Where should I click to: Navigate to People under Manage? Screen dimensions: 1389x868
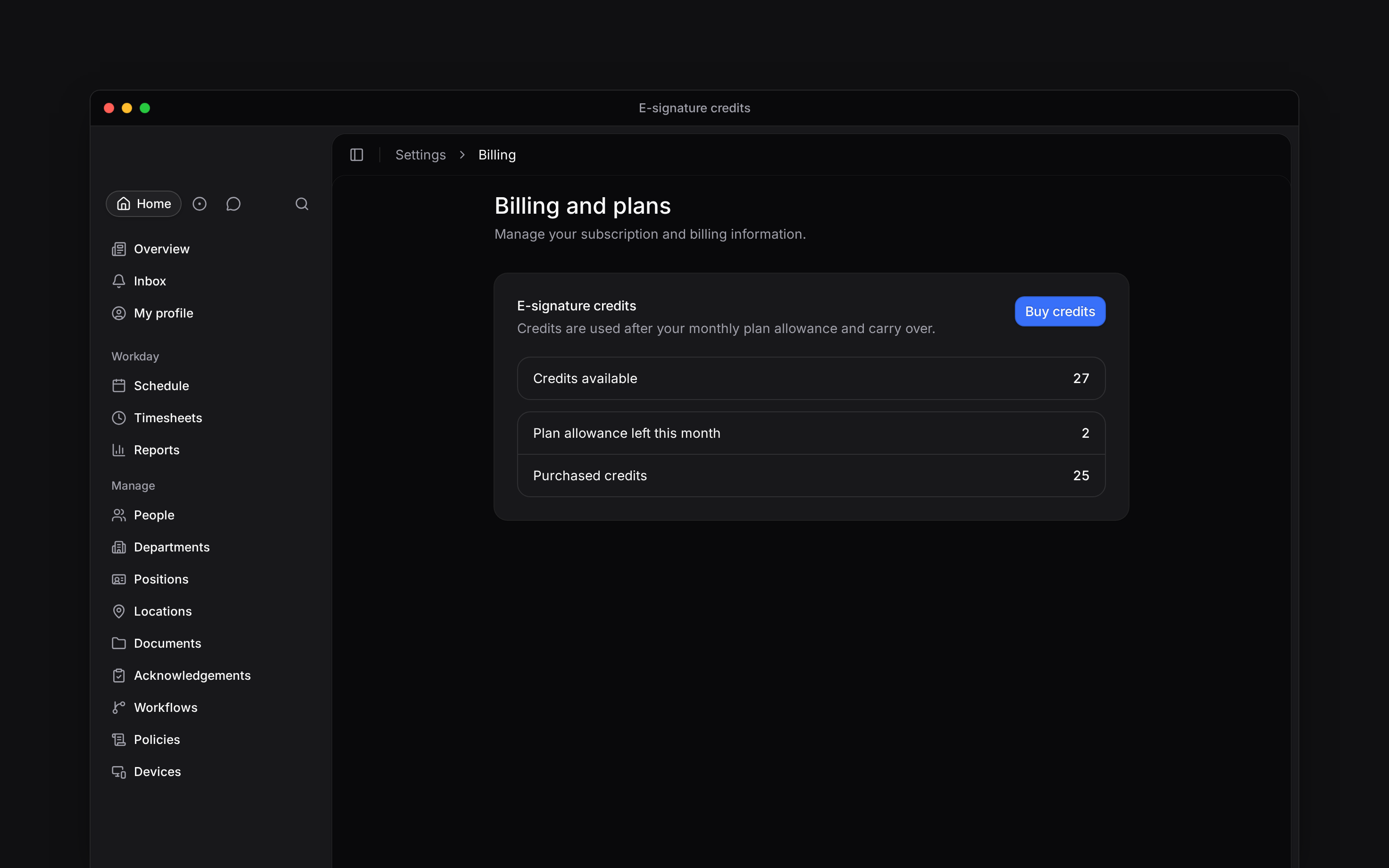(x=154, y=515)
